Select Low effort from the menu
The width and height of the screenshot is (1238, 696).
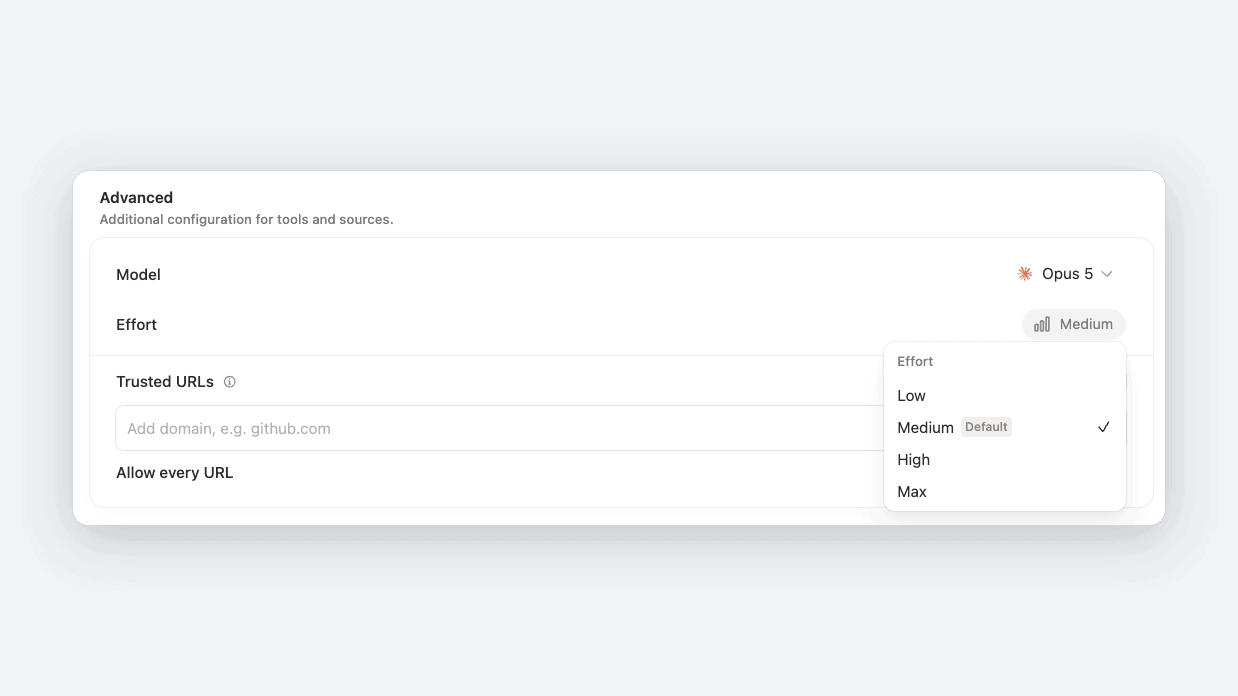(1005, 396)
